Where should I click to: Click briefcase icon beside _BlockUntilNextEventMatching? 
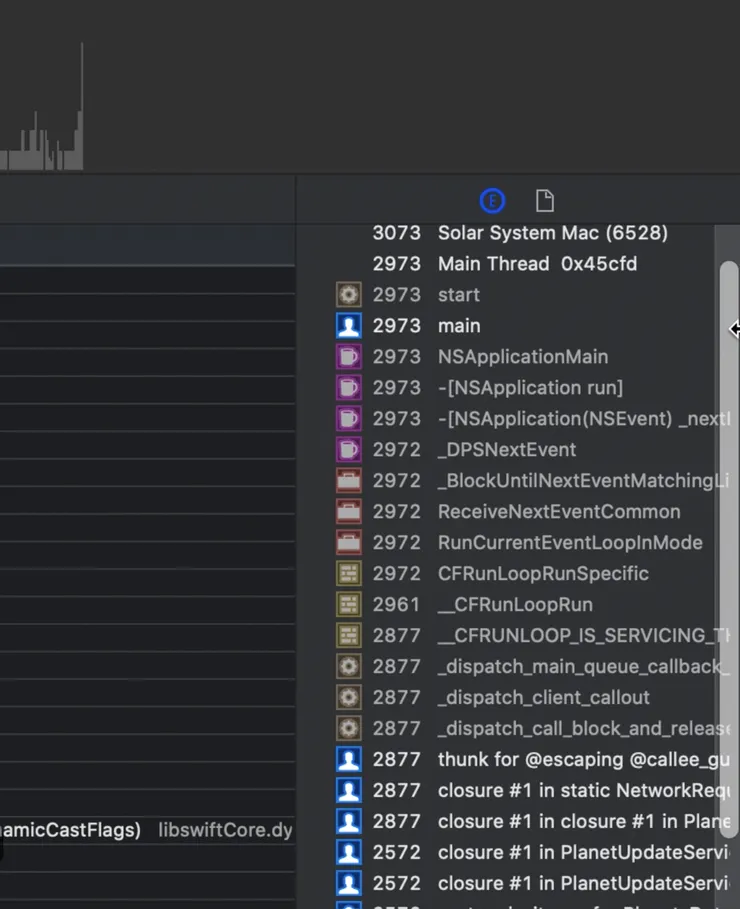(x=349, y=481)
